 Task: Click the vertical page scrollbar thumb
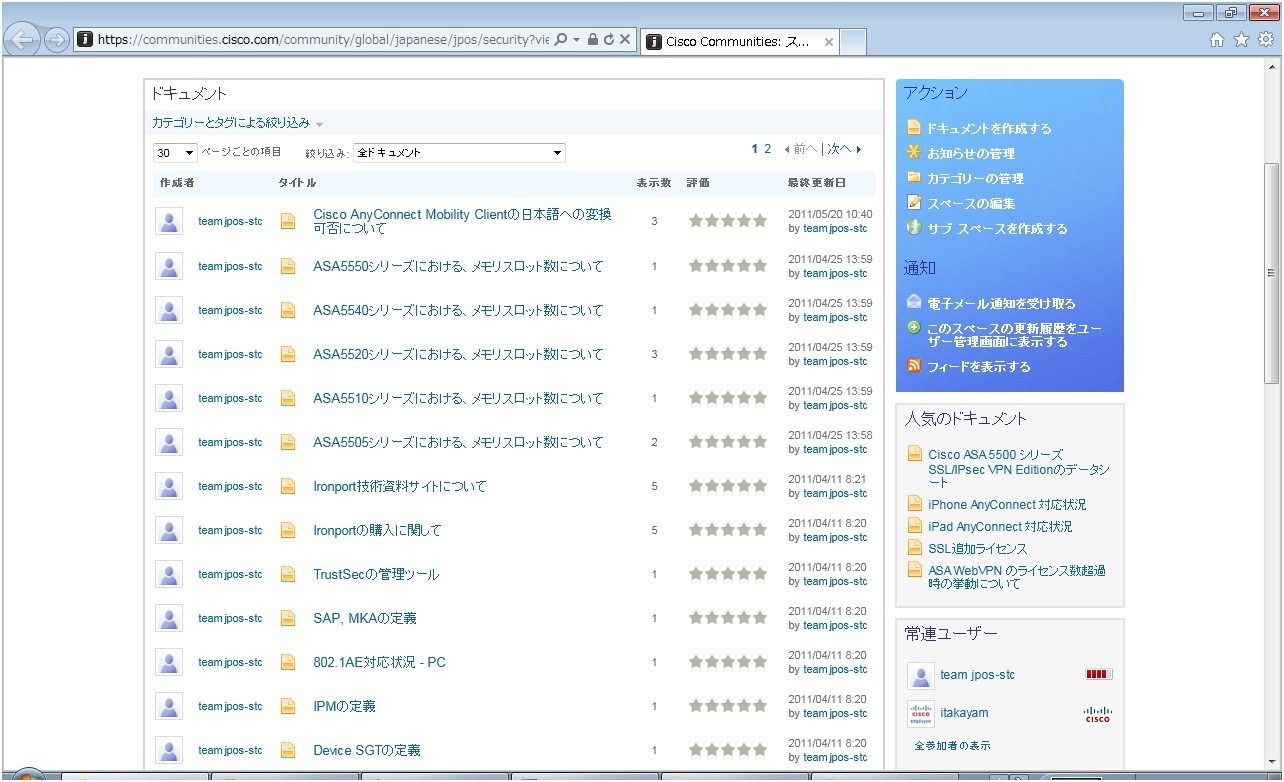[1271, 273]
